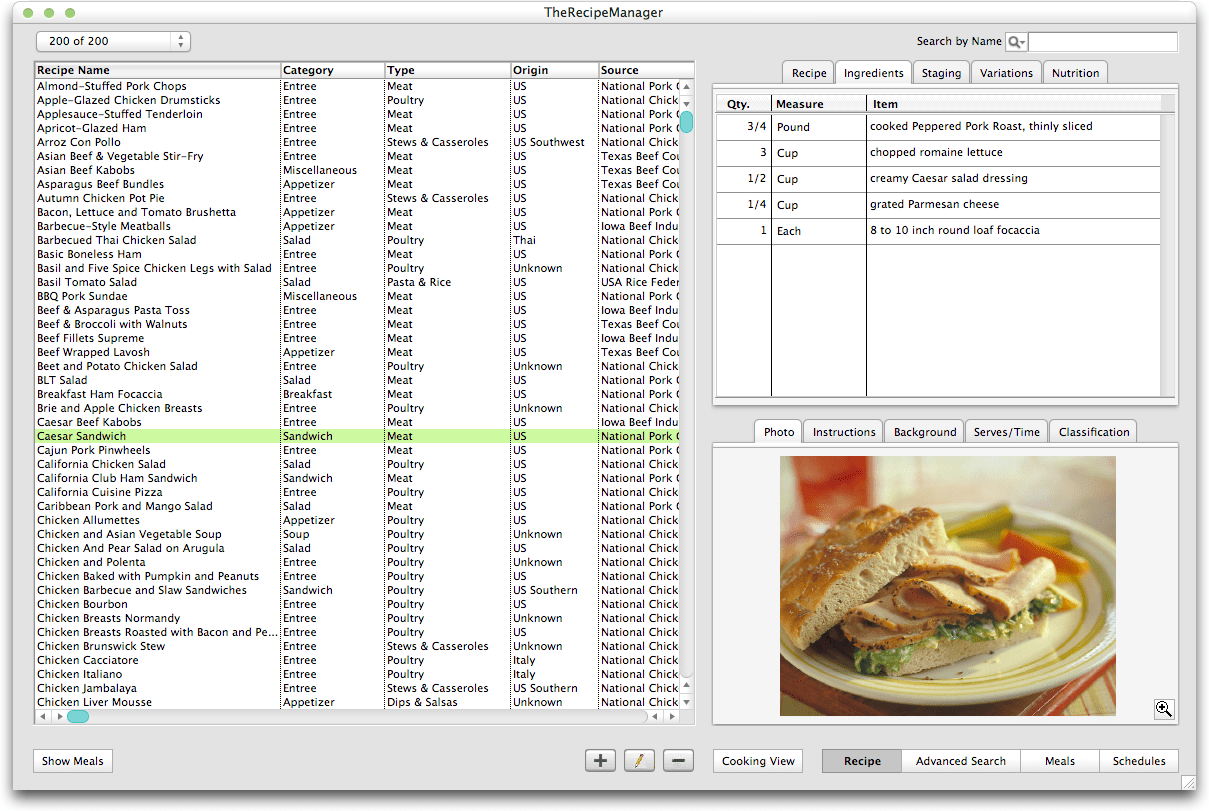Screen dimensions: 1209x811
Task: Open the Variations tab
Action: [x=1006, y=73]
